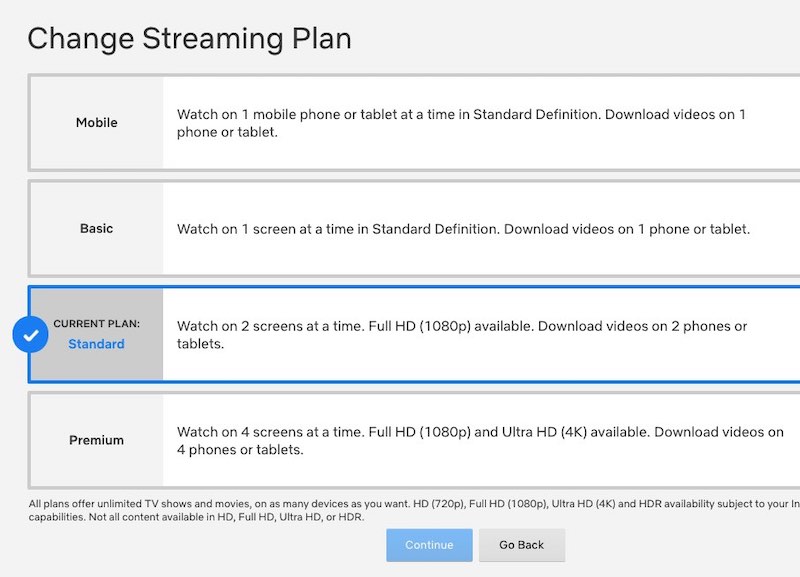Click 'Download videos on 2 phones' text
Screen dimensions: 800x577
[x=642, y=326]
